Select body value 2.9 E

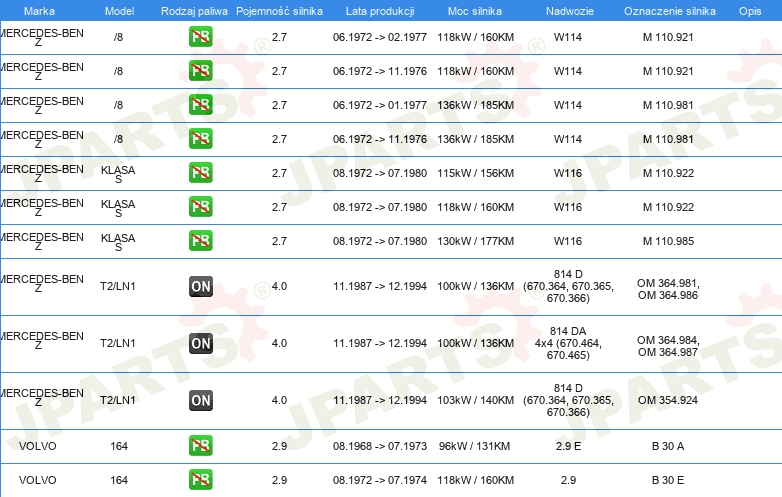[568, 446]
